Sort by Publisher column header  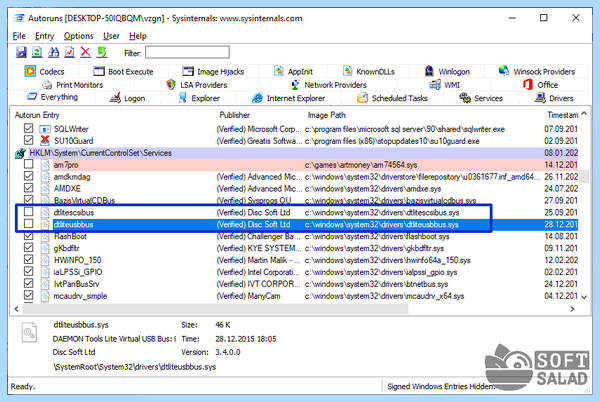click(x=235, y=115)
